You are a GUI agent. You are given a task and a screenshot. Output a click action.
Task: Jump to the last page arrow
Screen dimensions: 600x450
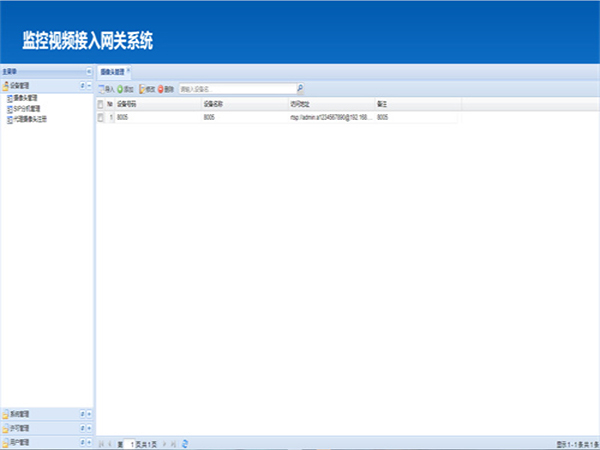point(173,443)
